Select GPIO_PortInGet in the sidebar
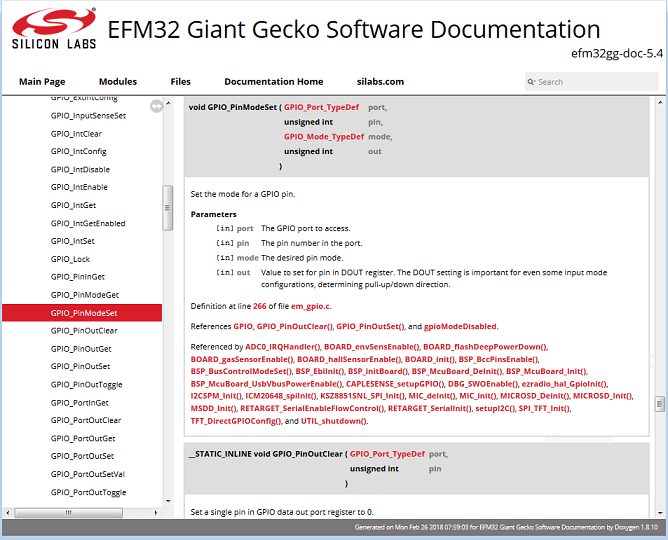Screen dimensions: 668x540 click(x=79, y=403)
